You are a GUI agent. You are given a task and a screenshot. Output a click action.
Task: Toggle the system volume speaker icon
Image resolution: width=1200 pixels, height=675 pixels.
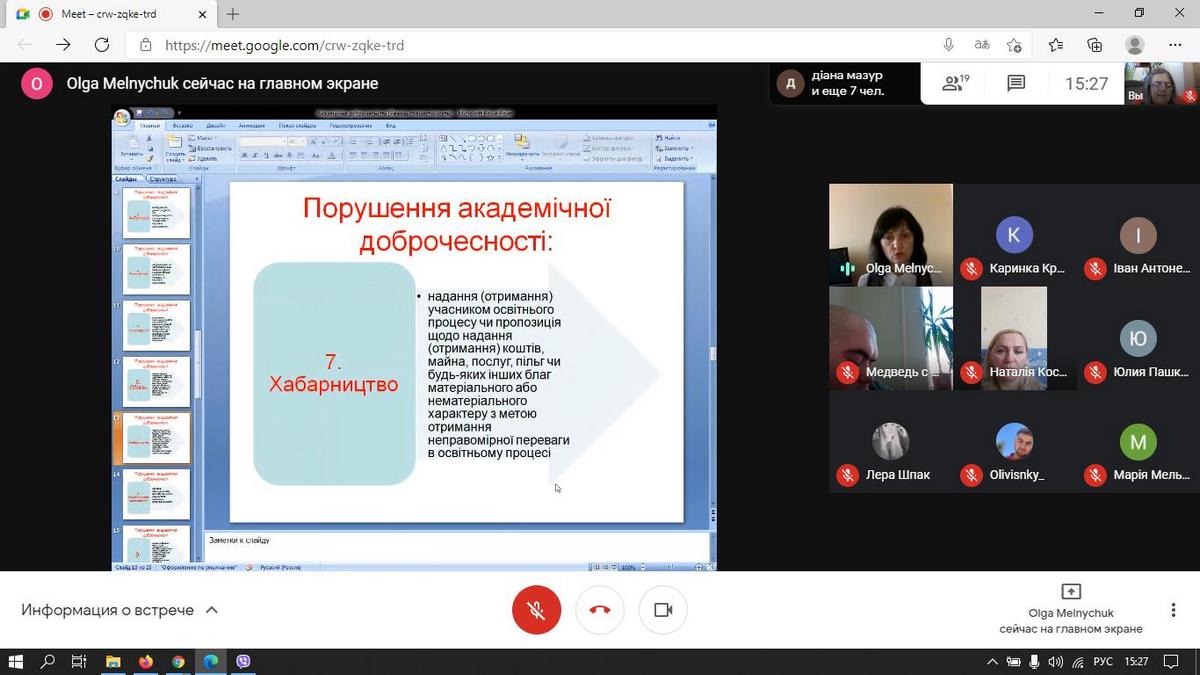point(1055,662)
